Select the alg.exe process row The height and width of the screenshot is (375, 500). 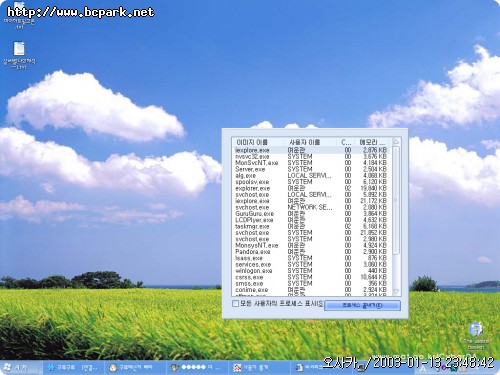click(312, 176)
